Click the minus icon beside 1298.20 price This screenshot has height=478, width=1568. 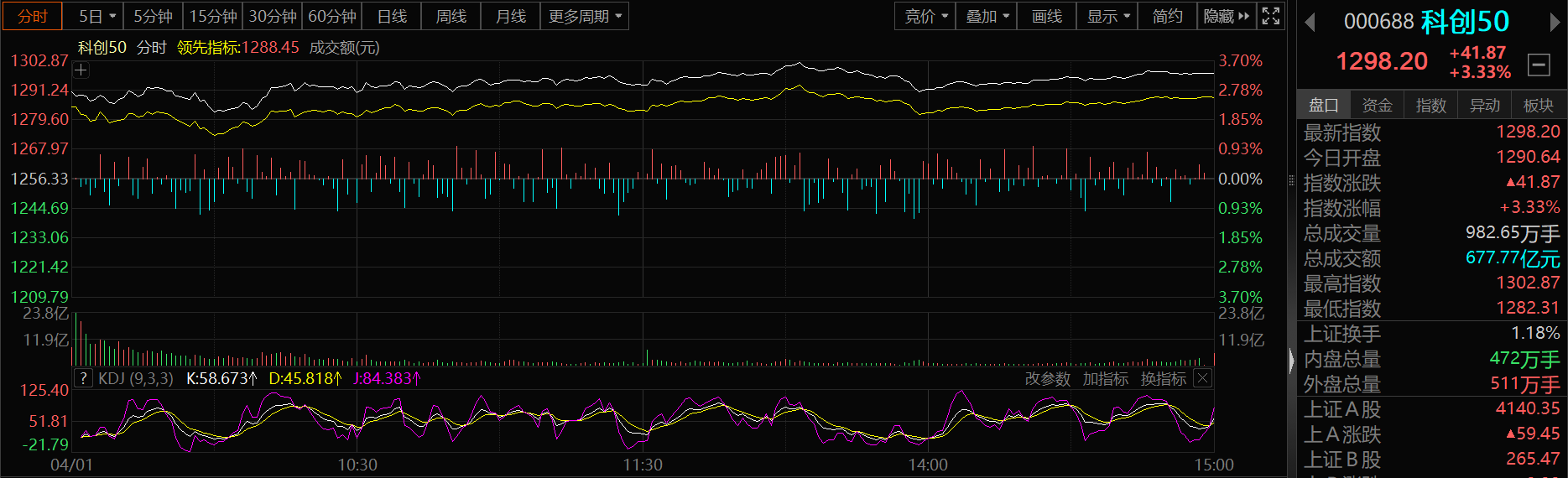click(1539, 65)
